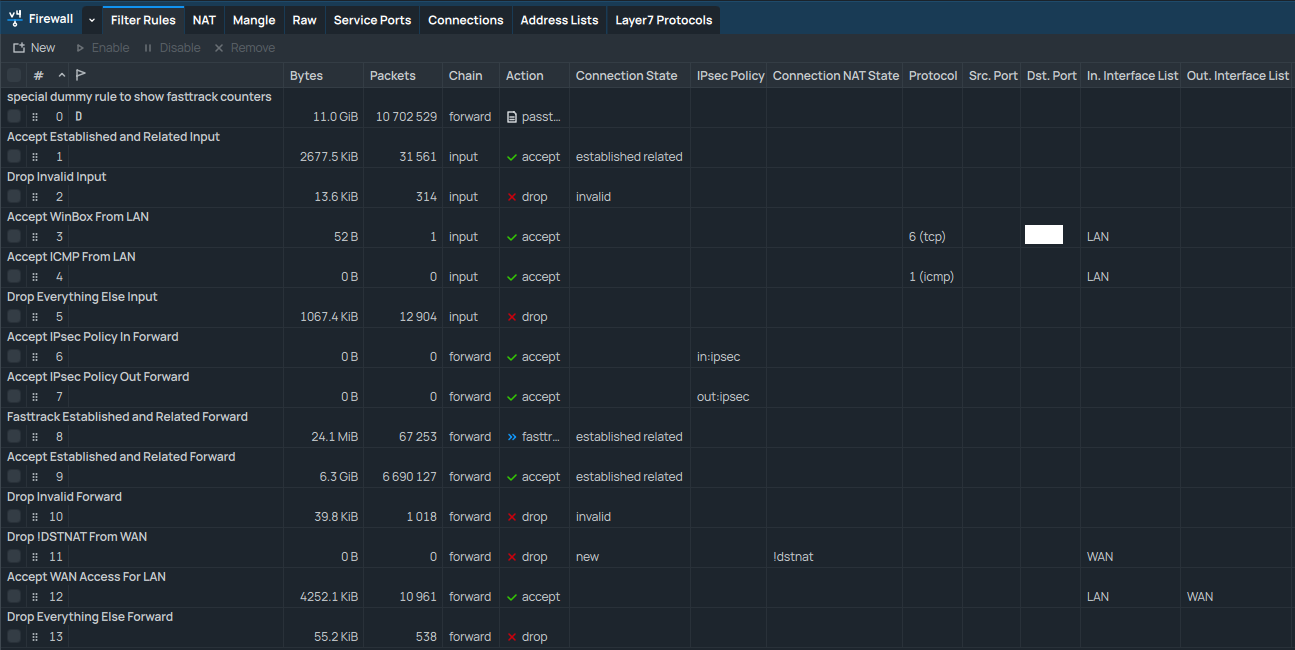This screenshot has width=1295, height=650.
Task: Click the Disable button
Action: 171,48
